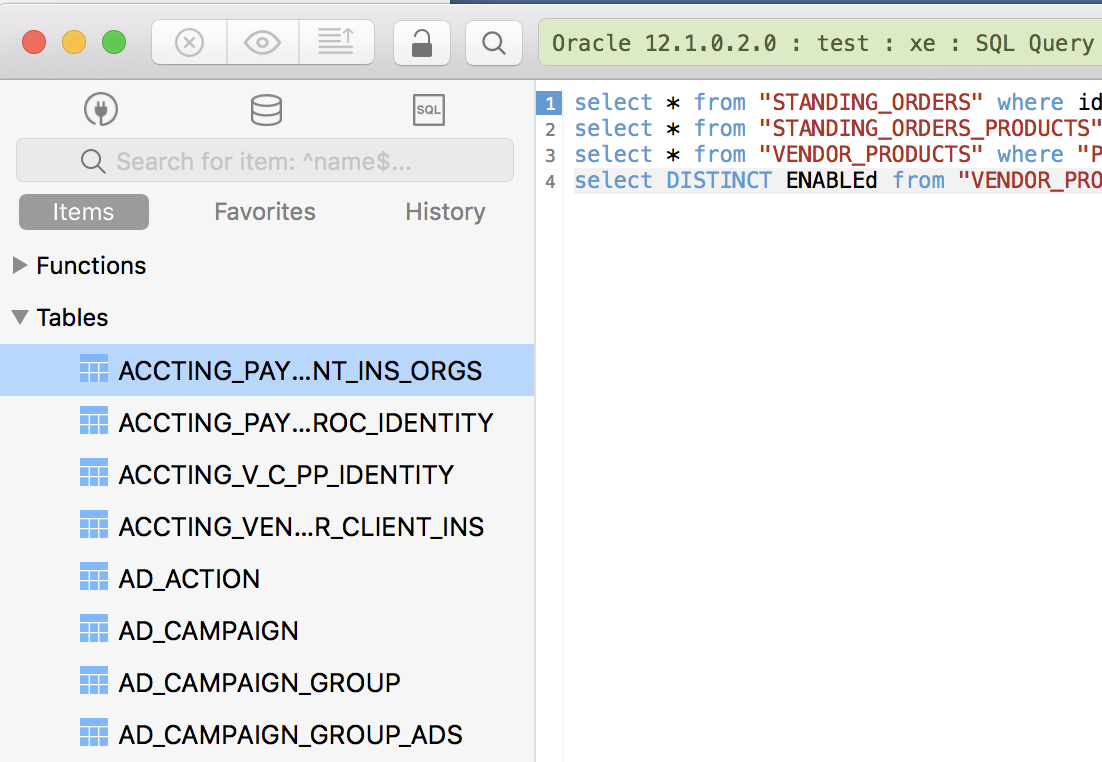
Task: Select the Items segment toggle
Action: click(x=83, y=212)
